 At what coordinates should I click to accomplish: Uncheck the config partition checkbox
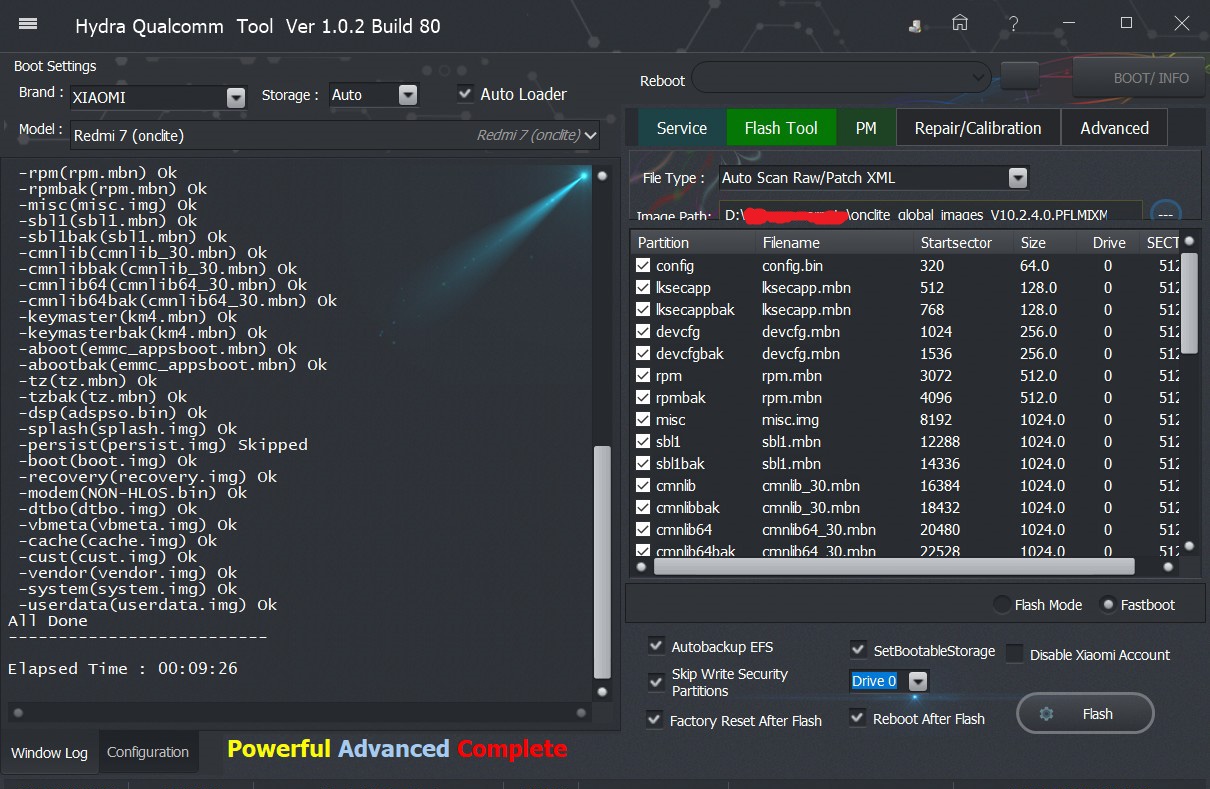tap(643, 265)
